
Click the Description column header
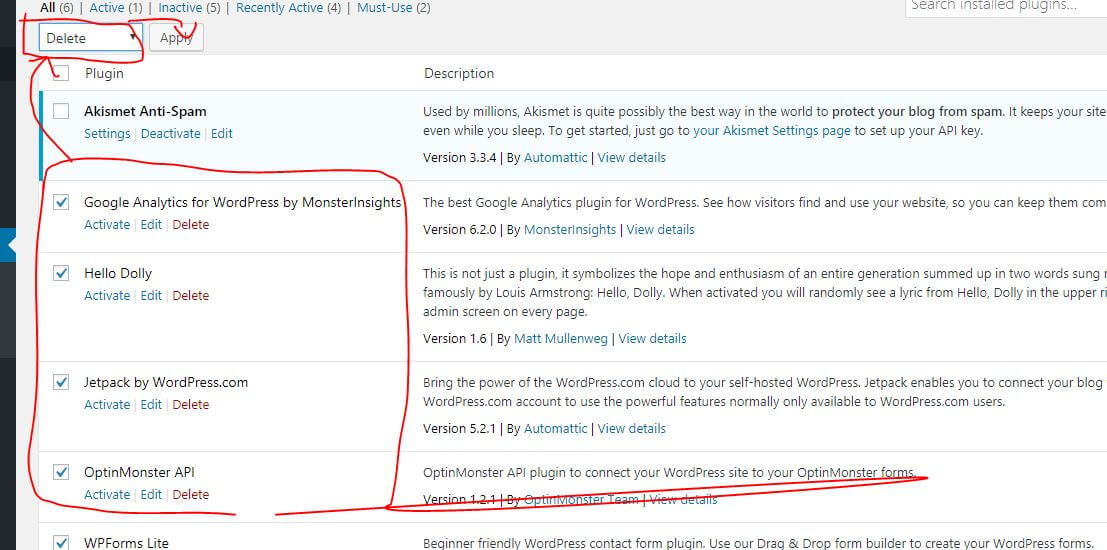tap(459, 73)
